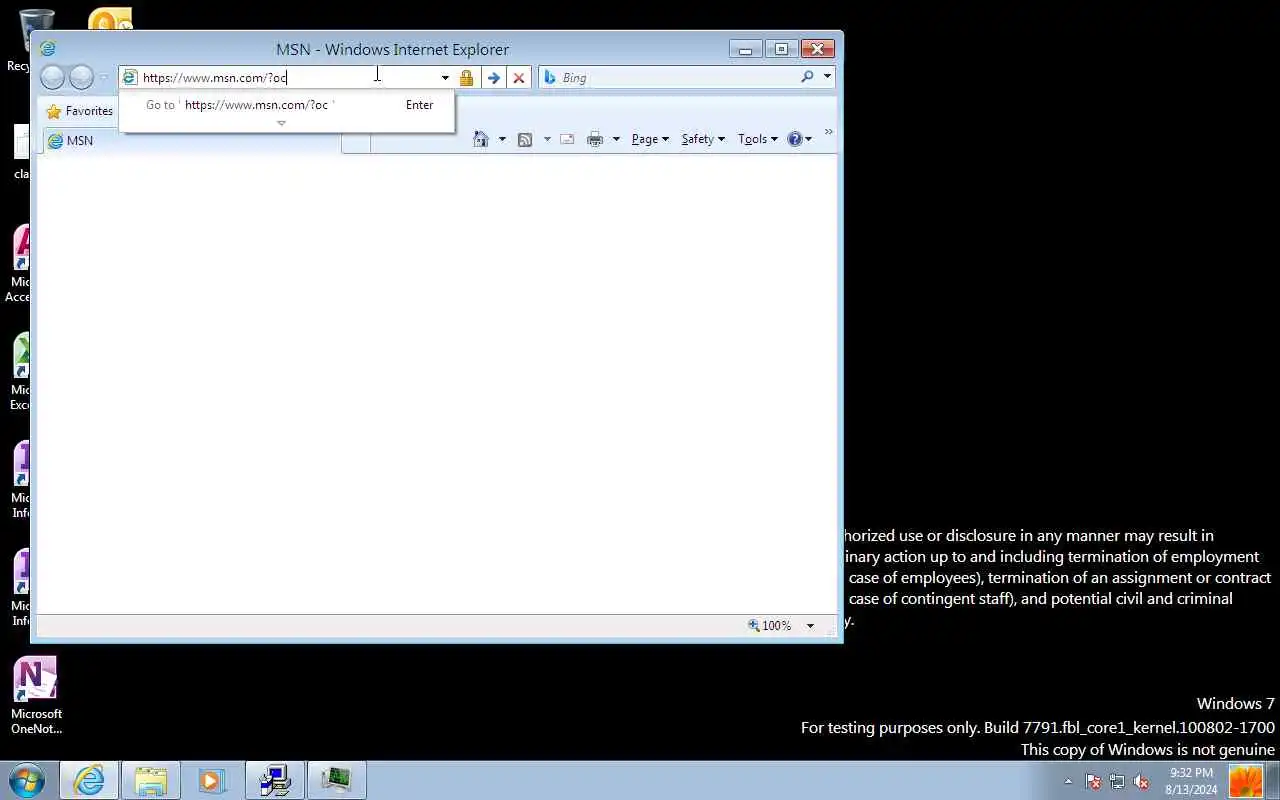Restore down the Internet Explorer window
This screenshot has width=1280, height=800.
(x=781, y=49)
